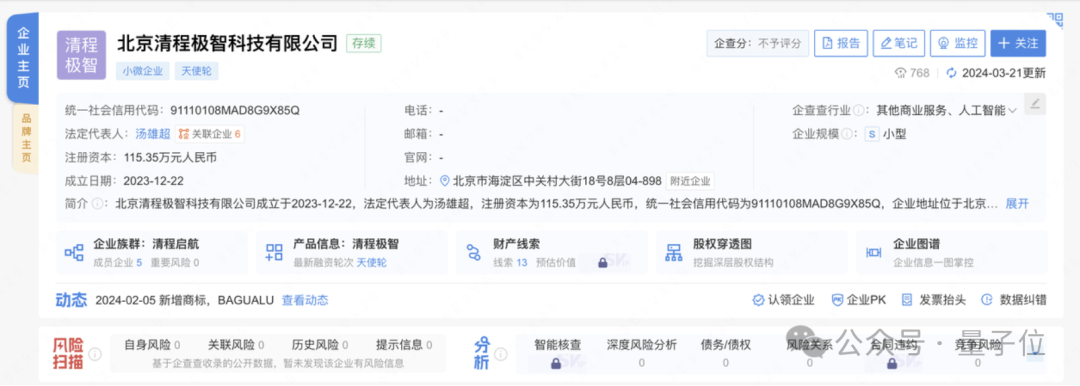1080x386 pixels.
Task: Switch to the 企业主页 side tab
Action: pyautogui.click(x=23, y=58)
